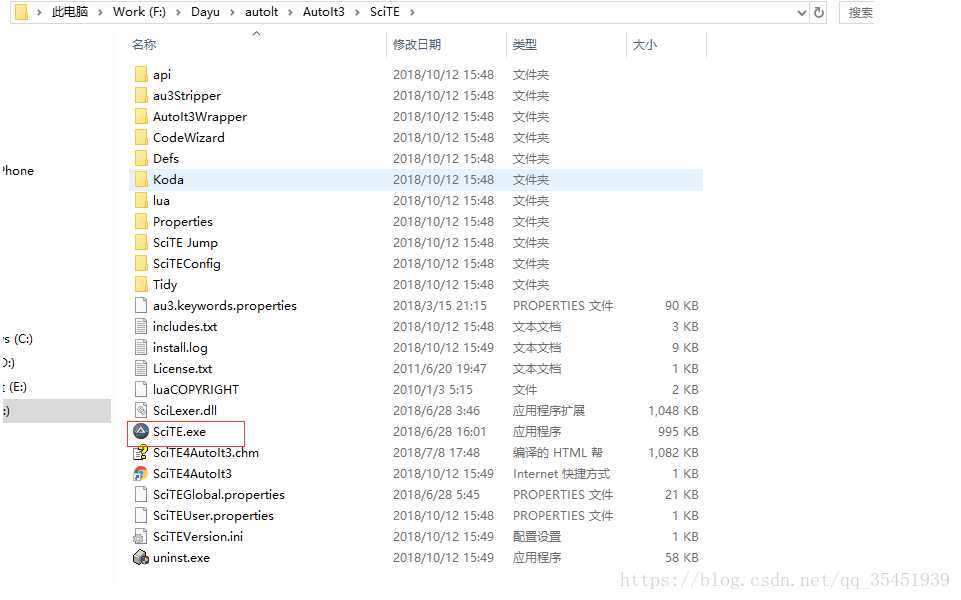This screenshot has width=961, height=600.
Task: Expand the chevron after Work (F:) breadcrumb
Action: coord(178,12)
